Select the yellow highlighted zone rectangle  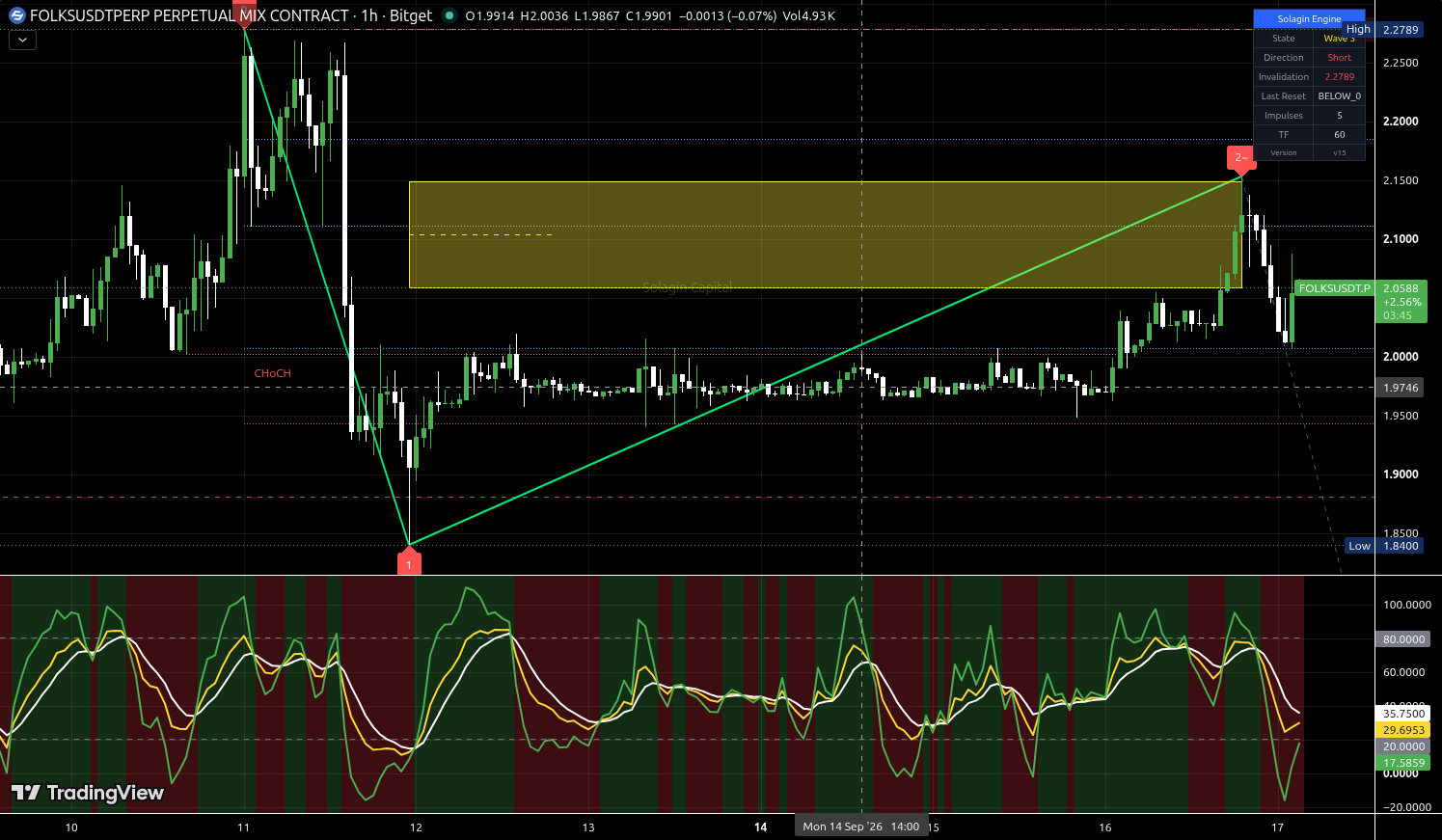(x=826, y=234)
